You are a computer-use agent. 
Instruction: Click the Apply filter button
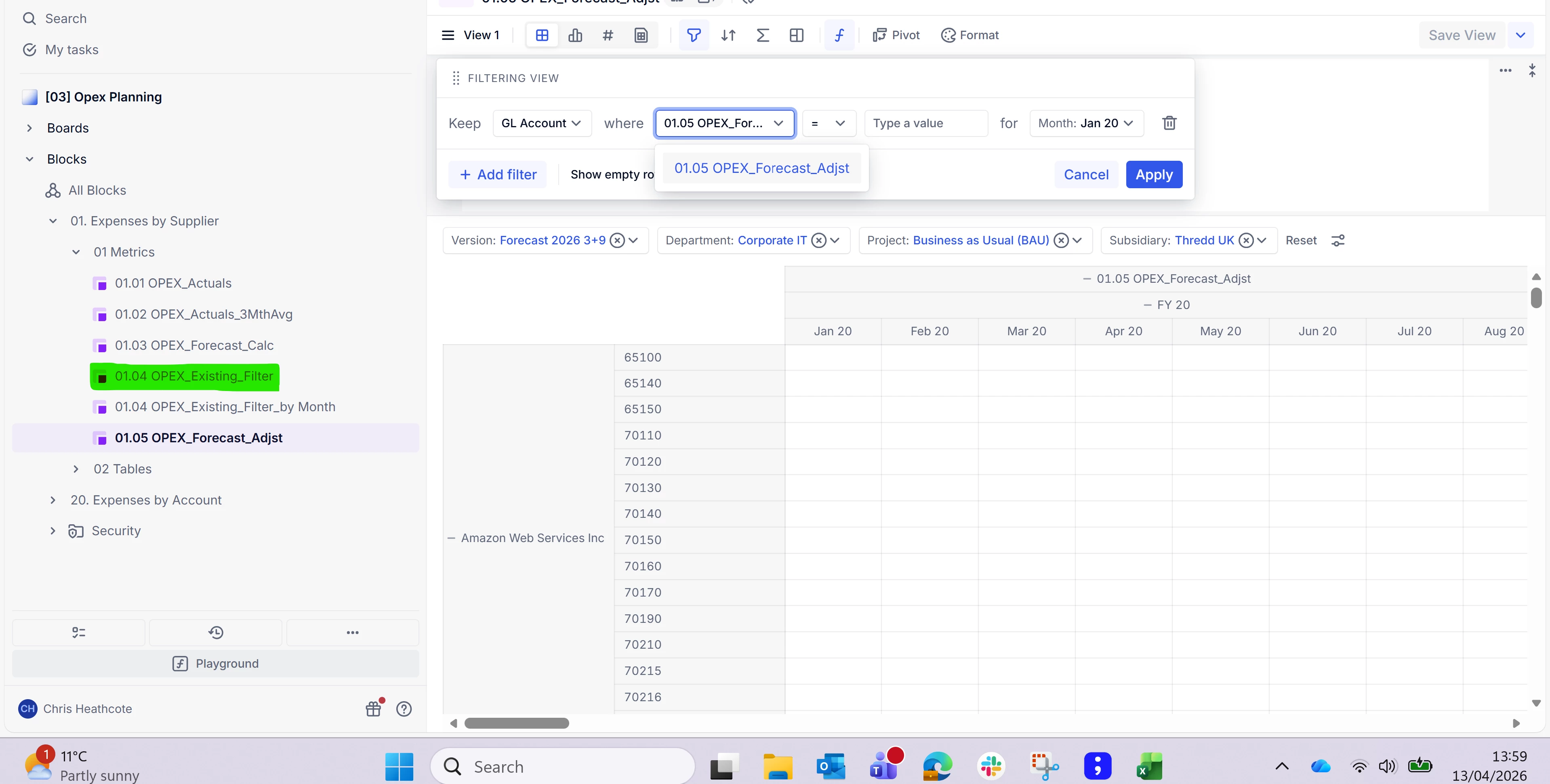(1153, 174)
